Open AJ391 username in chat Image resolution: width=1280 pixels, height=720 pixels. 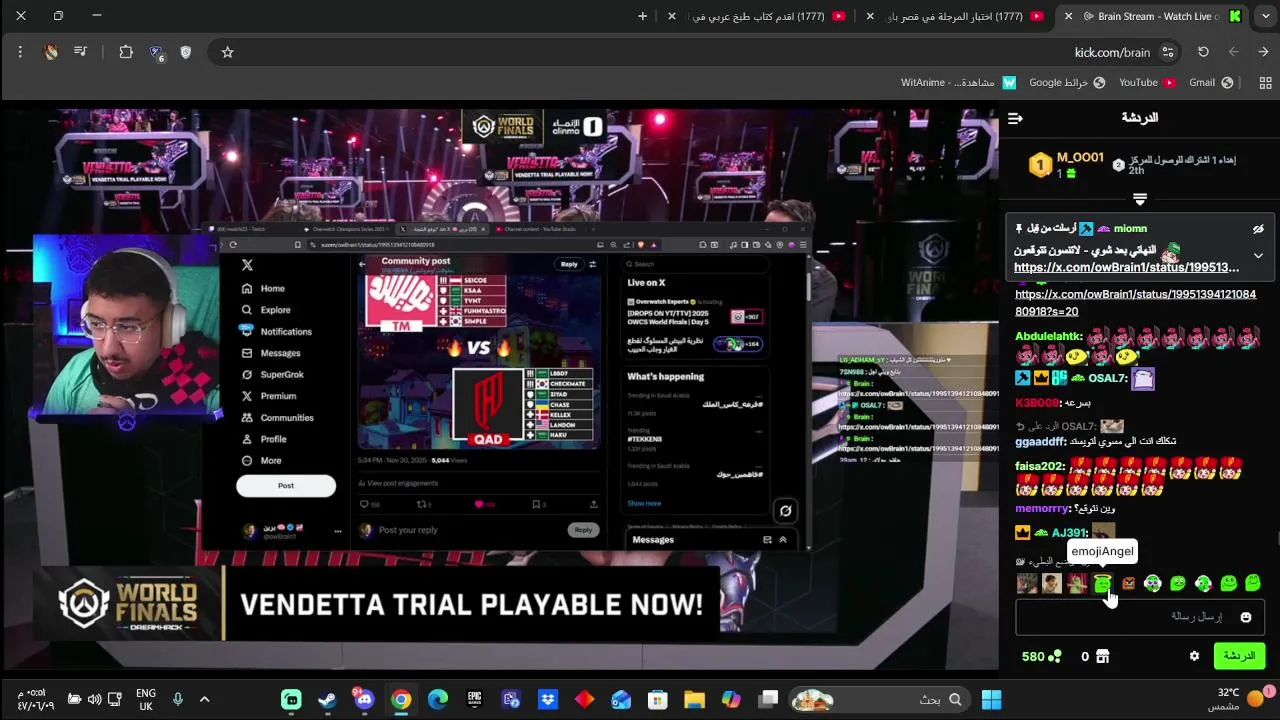coord(1068,533)
